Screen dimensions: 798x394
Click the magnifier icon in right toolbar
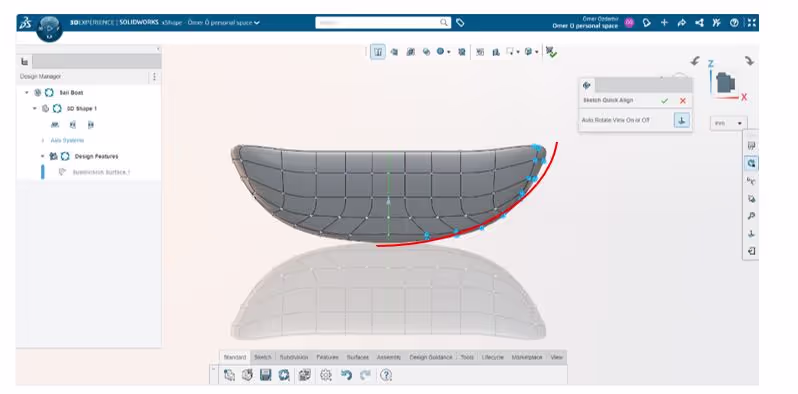(x=751, y=216)
